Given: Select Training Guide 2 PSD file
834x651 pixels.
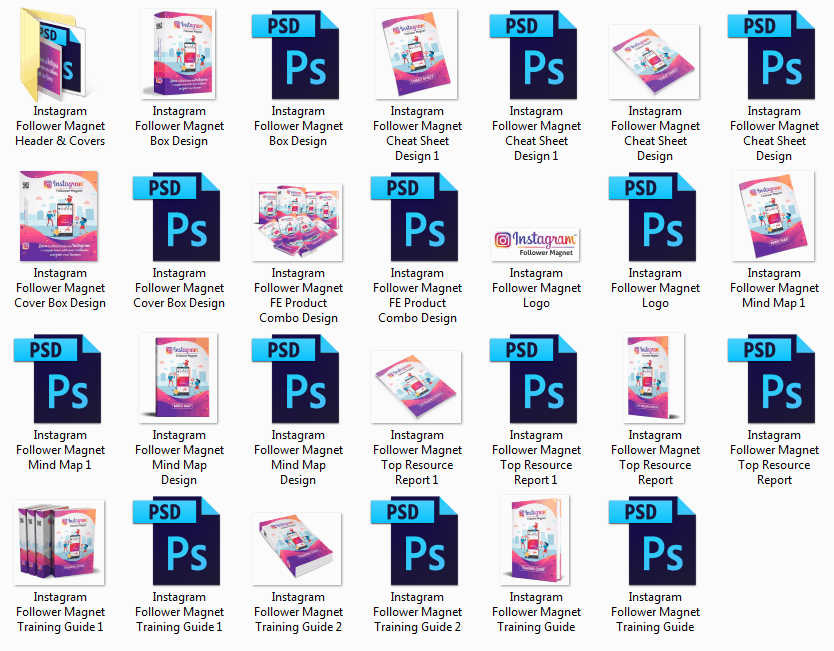Looking at the screenshot, I should 415,541.
